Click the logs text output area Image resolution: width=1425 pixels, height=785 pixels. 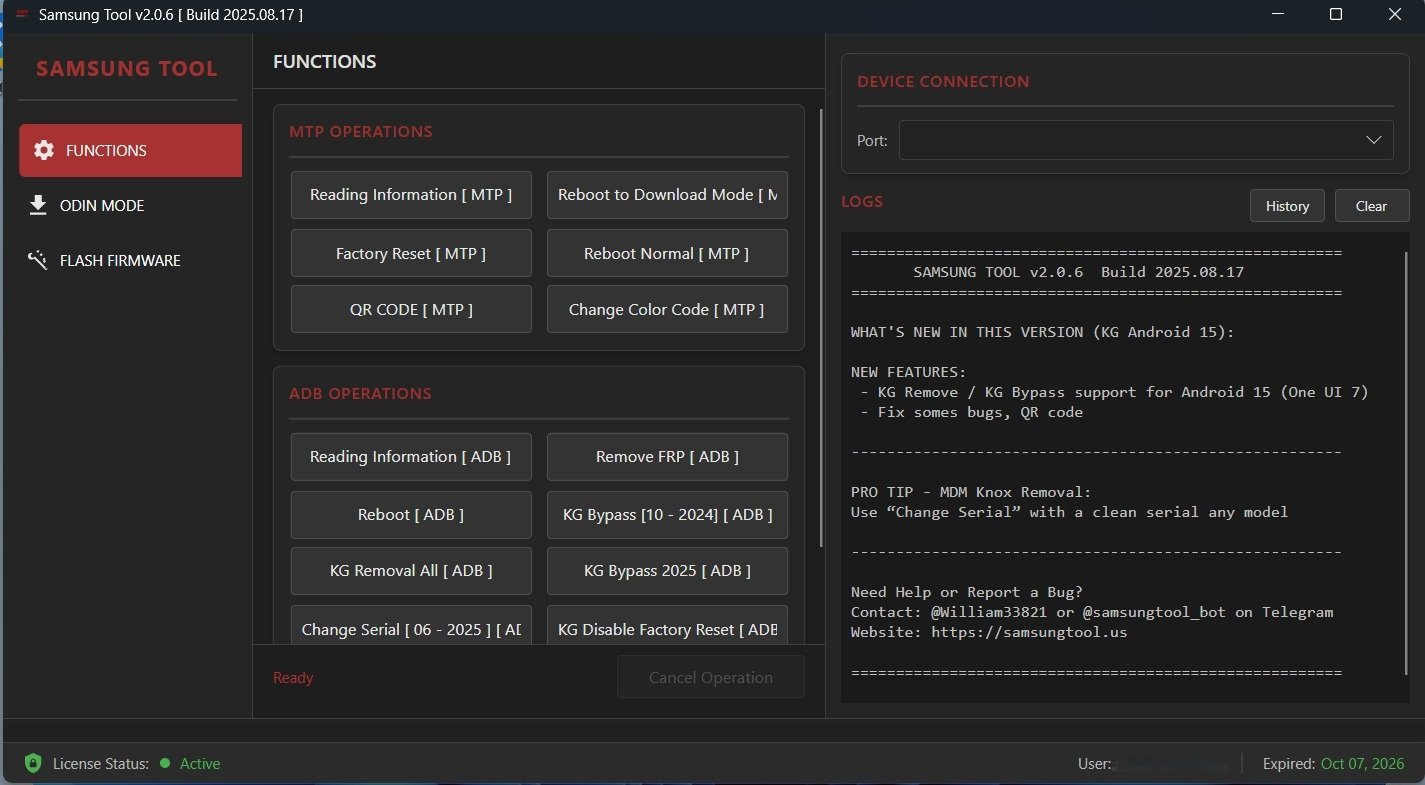click(x=1120, y=470)
